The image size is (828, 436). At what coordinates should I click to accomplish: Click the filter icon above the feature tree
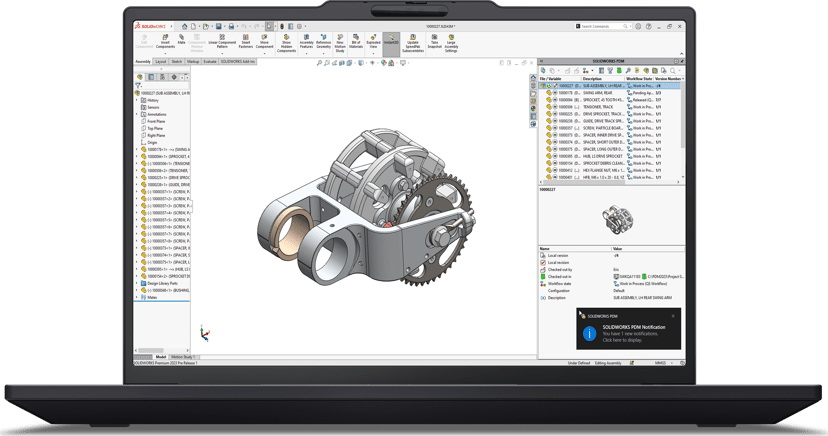pos(138,86)
